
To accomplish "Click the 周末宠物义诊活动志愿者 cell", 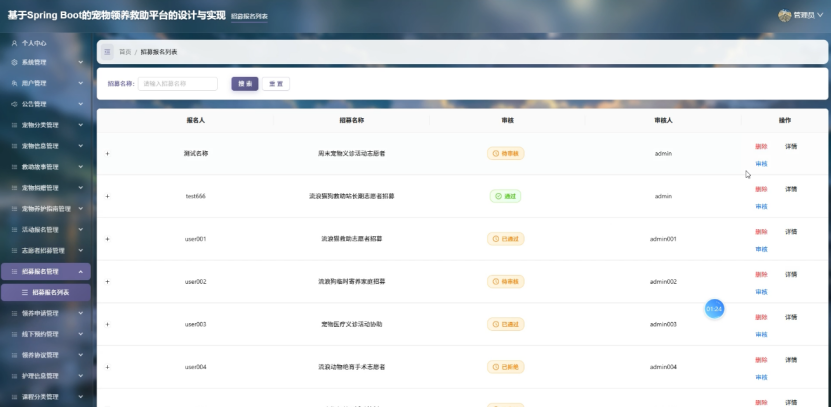I will pos(351,154).
